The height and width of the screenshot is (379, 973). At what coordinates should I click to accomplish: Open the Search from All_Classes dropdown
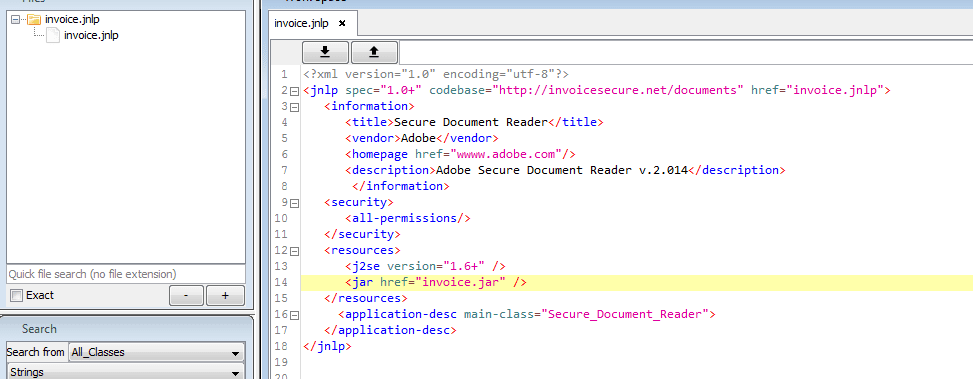pyautogui.click(x=156, y=352)
